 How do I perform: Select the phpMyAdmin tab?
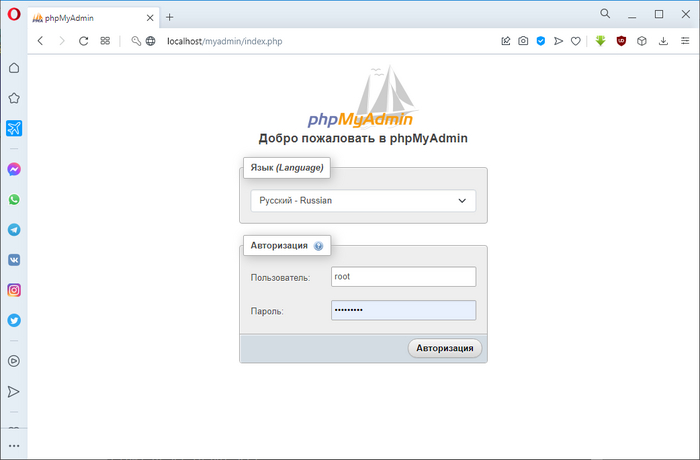93,18
